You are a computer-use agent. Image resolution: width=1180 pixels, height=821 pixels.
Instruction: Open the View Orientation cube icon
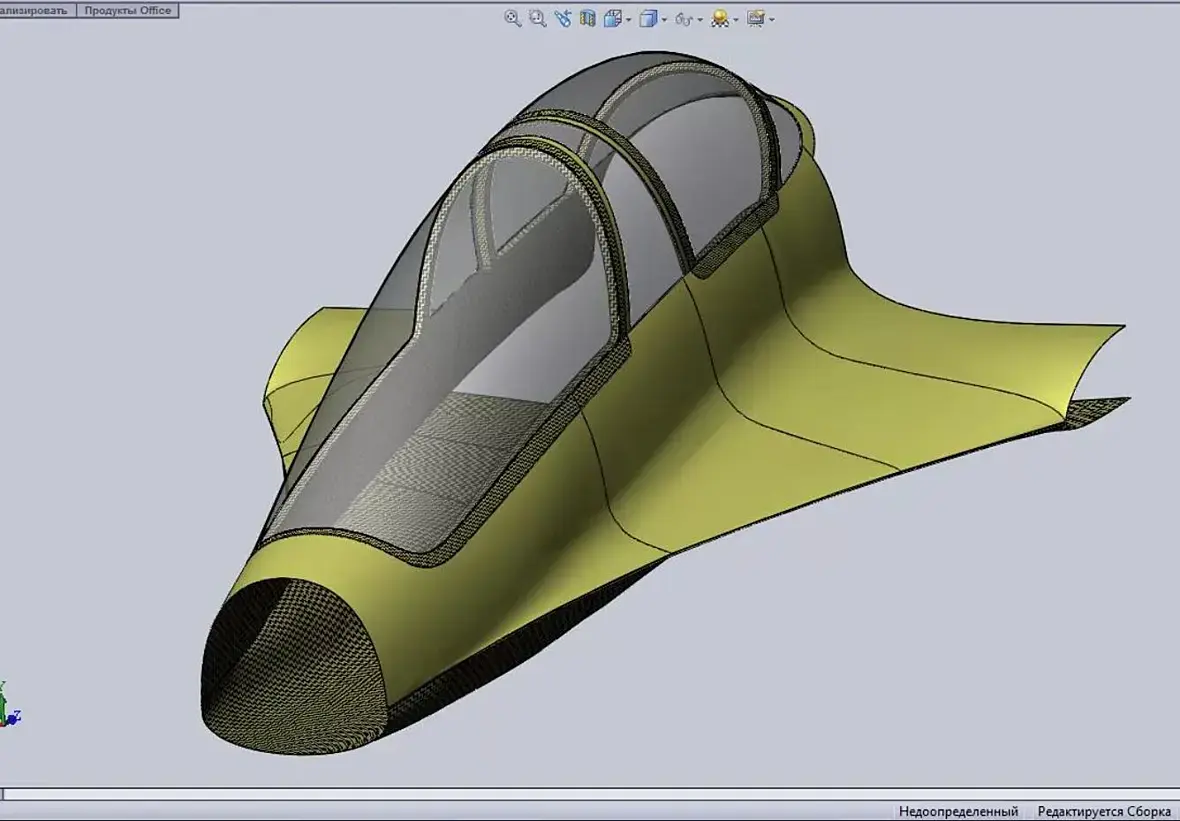[x=613, y=19]
